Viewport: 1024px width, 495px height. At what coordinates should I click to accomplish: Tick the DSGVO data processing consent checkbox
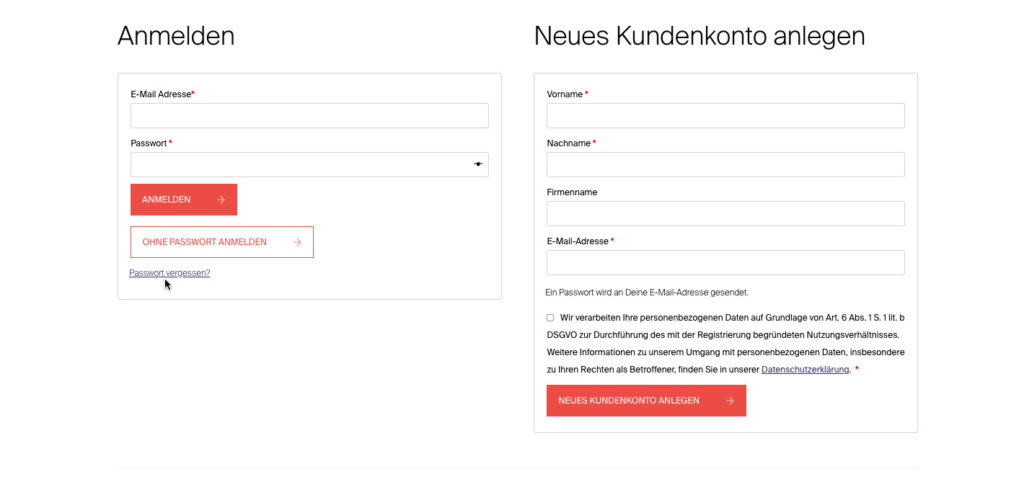(550, 318)
